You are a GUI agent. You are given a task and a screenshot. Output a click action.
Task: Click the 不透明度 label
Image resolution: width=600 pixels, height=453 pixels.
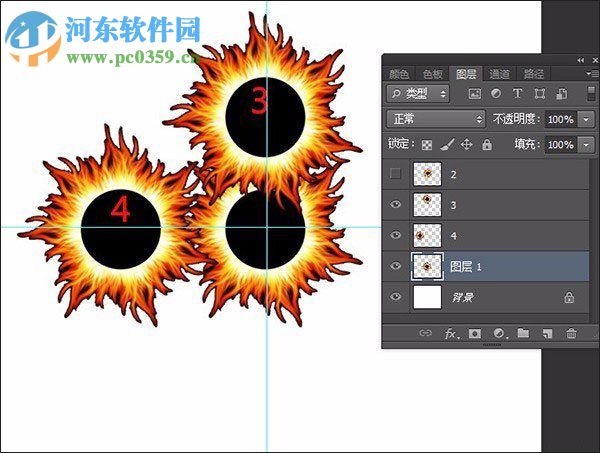coord(517,119)
